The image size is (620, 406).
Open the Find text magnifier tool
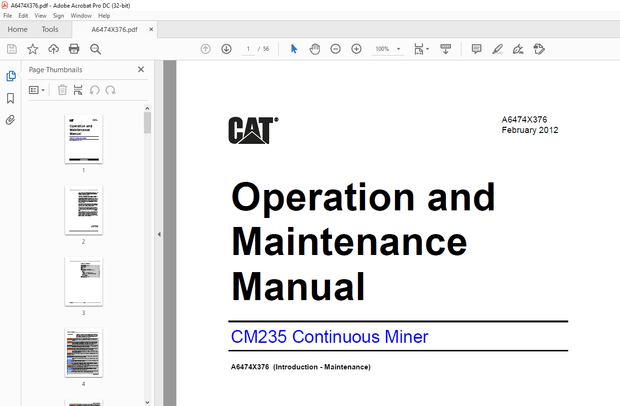coord(95,49)
